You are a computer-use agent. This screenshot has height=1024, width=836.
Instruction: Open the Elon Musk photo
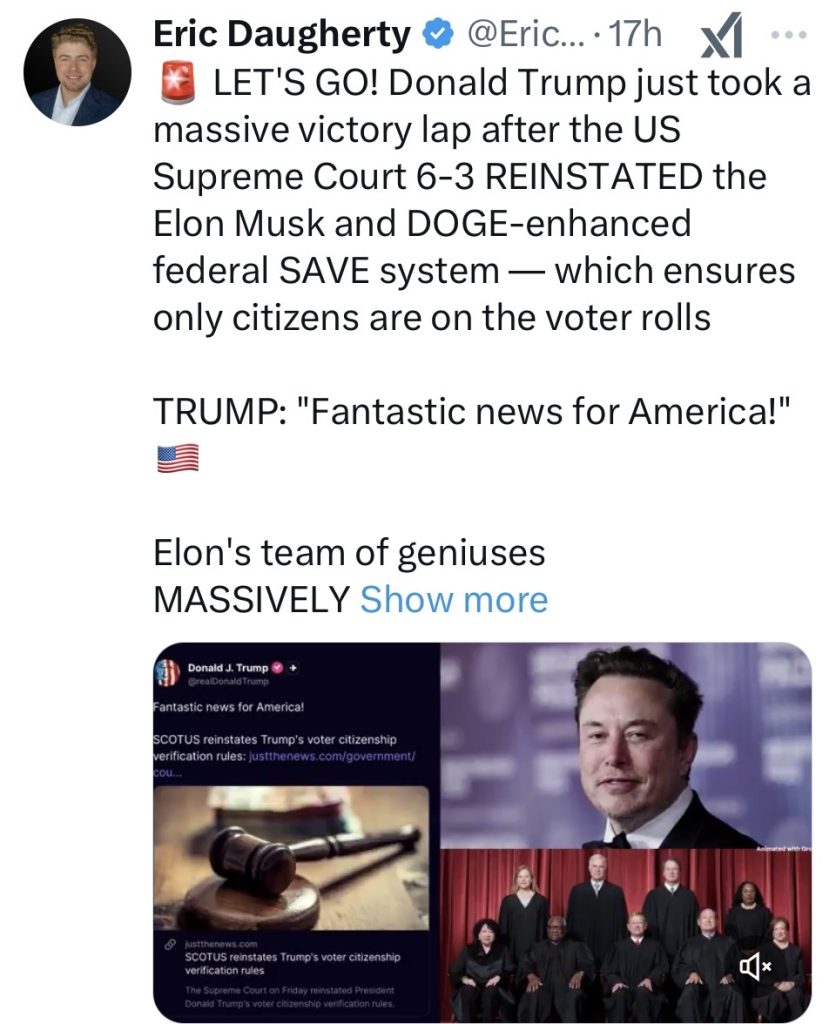coord(626,745)
